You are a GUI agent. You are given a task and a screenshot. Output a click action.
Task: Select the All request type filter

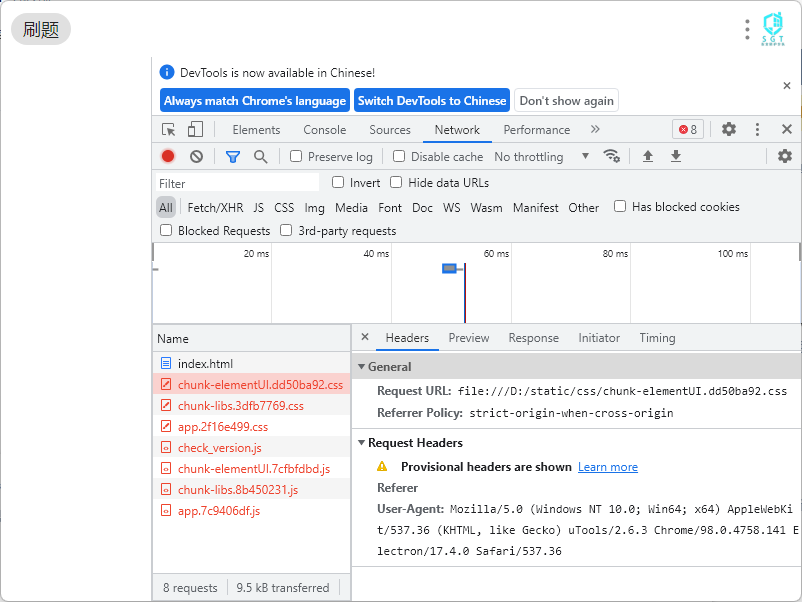(166, 208)
